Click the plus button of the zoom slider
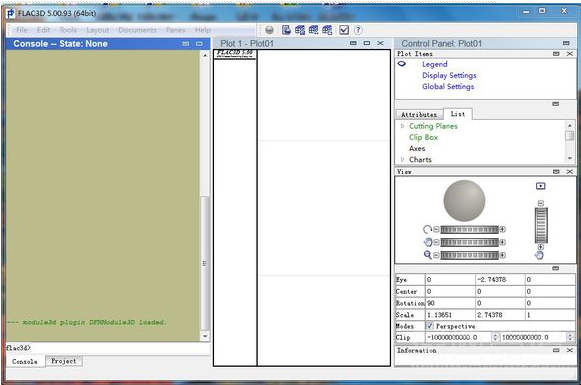Image resolution: width=581 pixels, height=385 pixels. tap(502, 255)
